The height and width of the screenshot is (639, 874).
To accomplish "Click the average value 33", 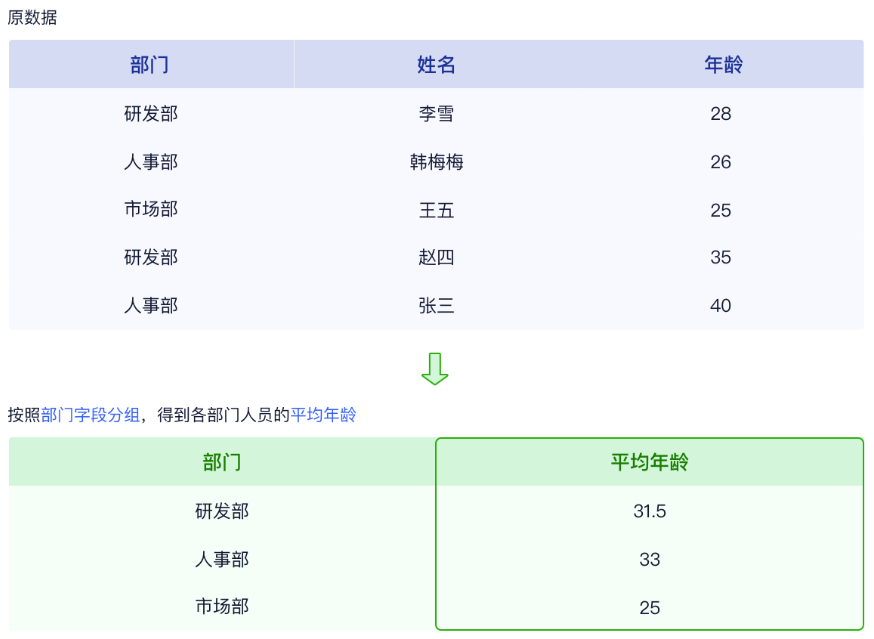I will tap(650, 559).
